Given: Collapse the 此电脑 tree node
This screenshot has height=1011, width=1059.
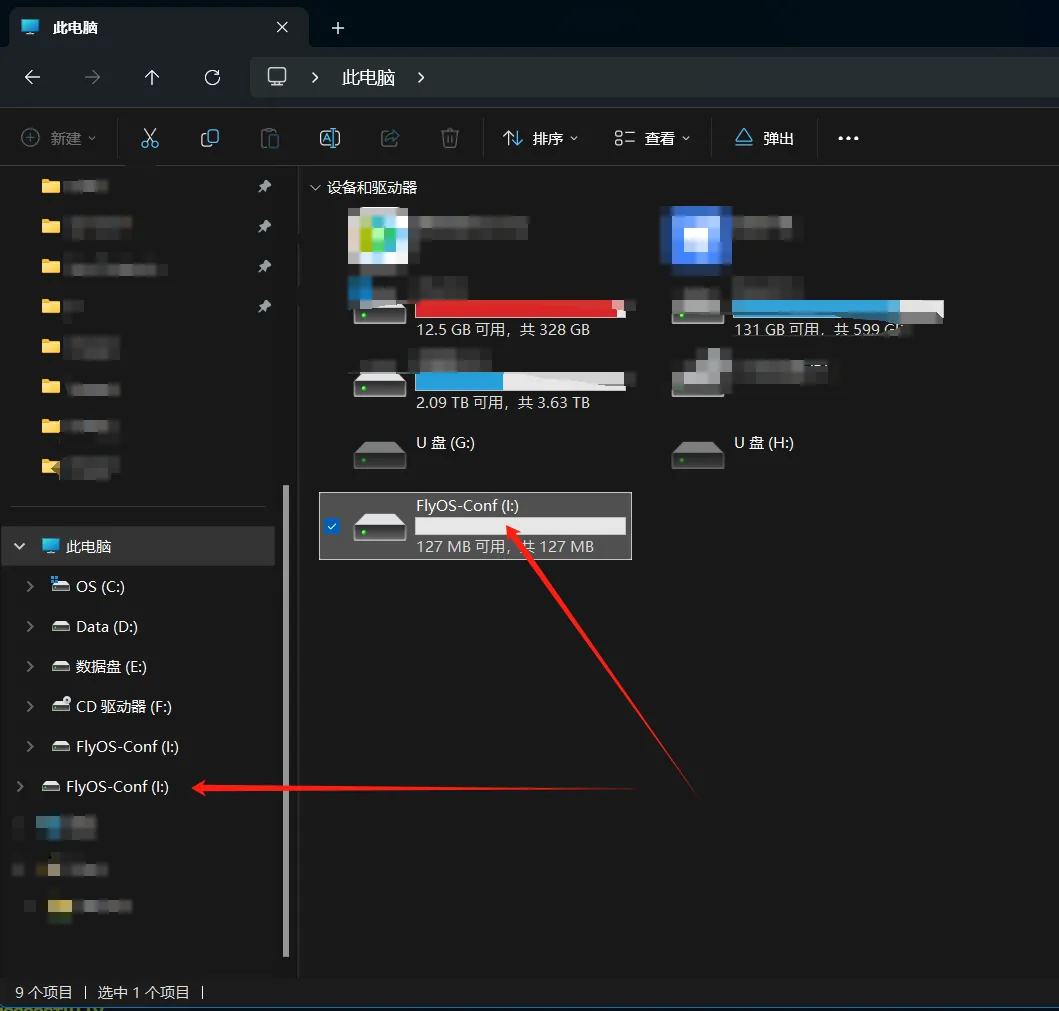Looking at the screenshot, I should [19, 547].
